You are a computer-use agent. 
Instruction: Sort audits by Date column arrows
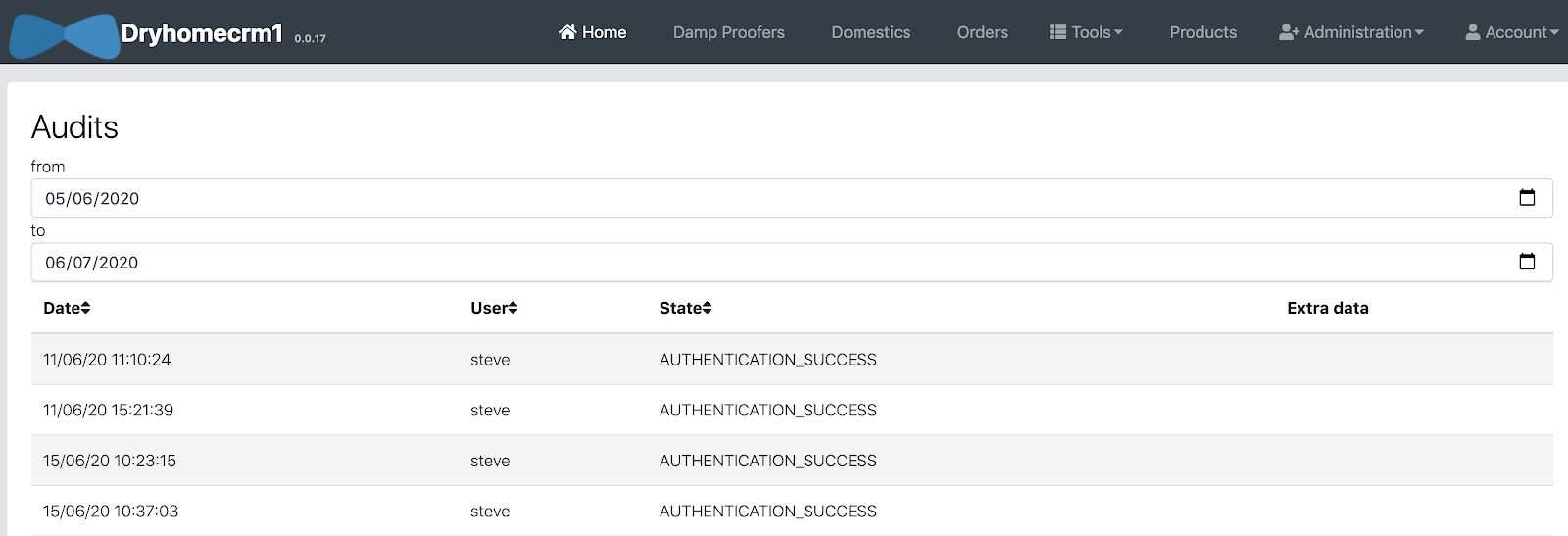[86, 308]
